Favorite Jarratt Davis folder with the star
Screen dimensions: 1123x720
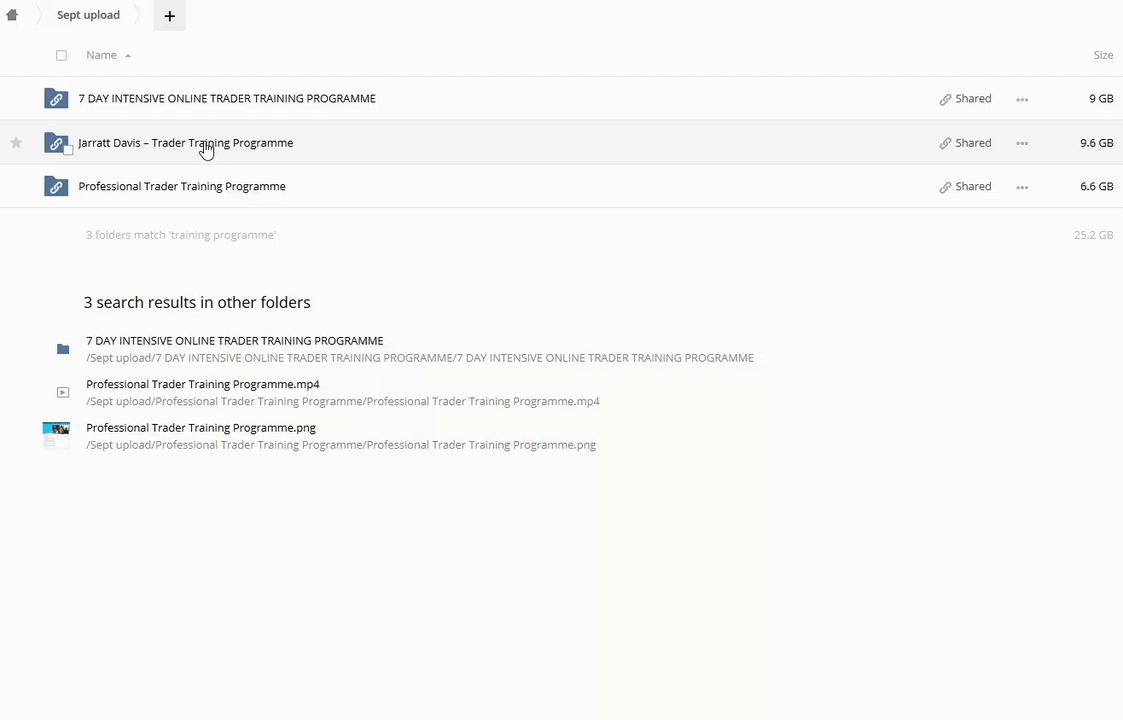click(x=16, y=143)
